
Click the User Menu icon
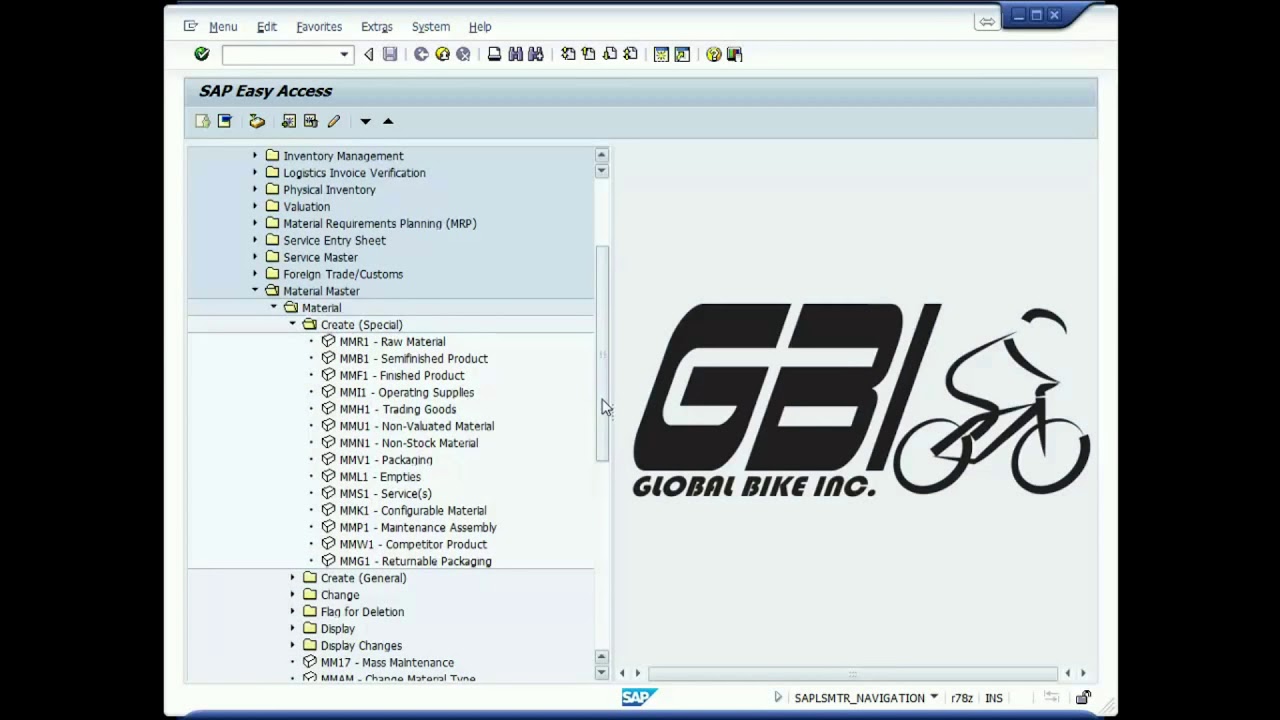(x=203, y=121)
